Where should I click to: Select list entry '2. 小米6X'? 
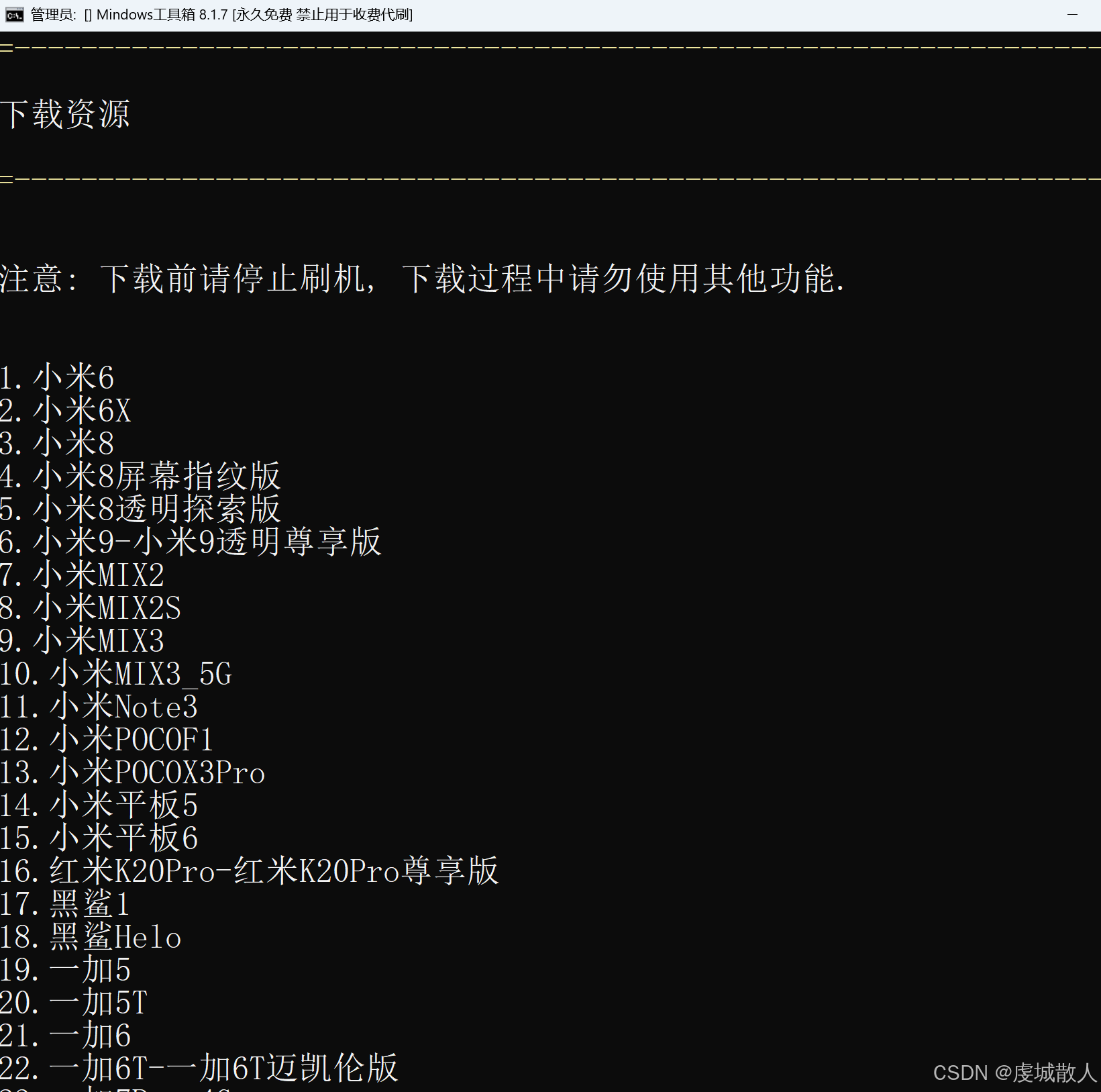[x=66, y=410]
